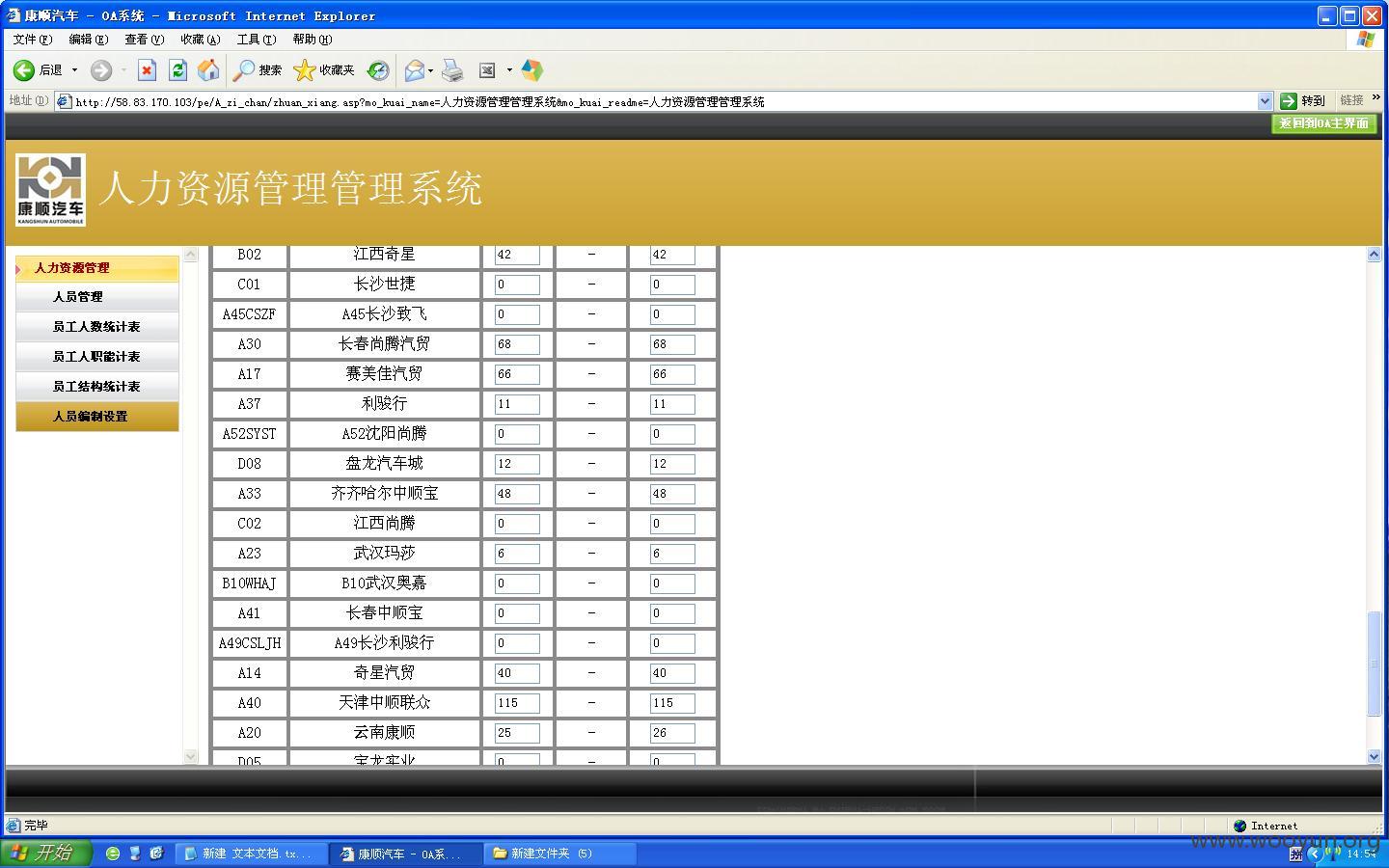This screenshot has height=868, width=1389.
Task: Stop page loading with red X icon
Action: pos(147,70)
